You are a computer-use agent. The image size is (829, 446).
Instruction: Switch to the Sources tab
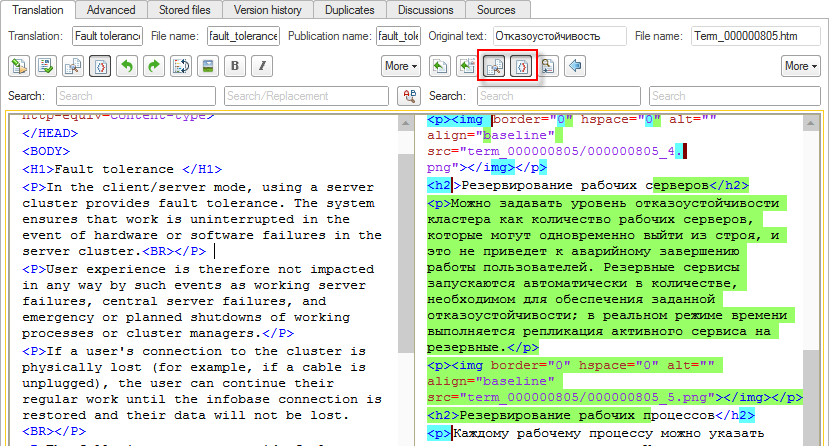coord(496,10)
